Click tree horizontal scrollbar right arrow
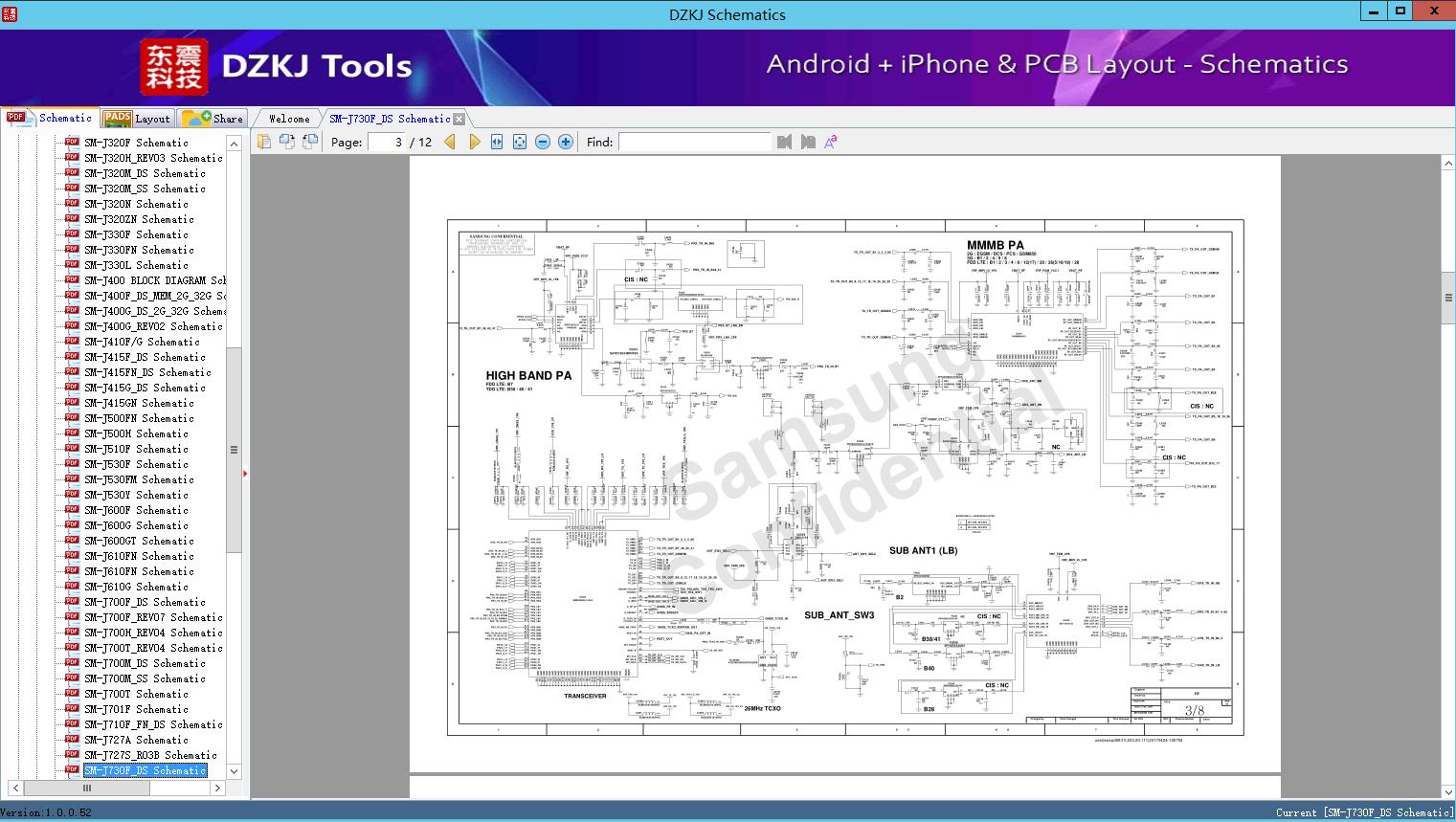This screenshot has height=822, width=1456. point(217,789)
